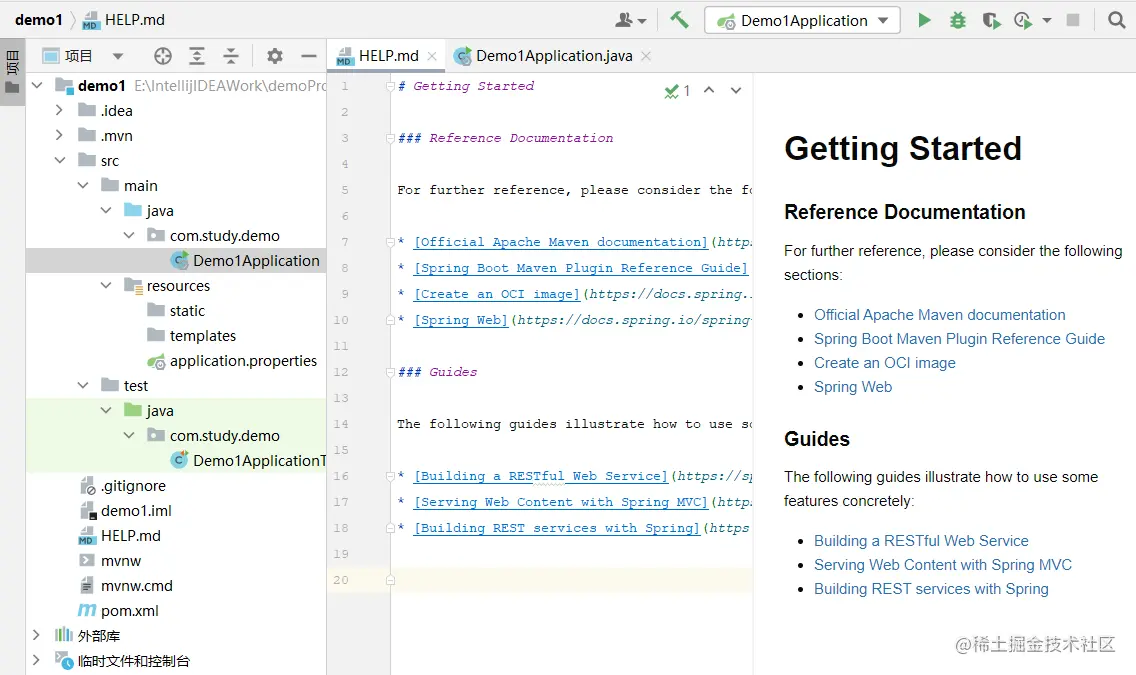Go to next highlighted problem arrow
Screen dimensions: 1136x675
click(736, 91)
